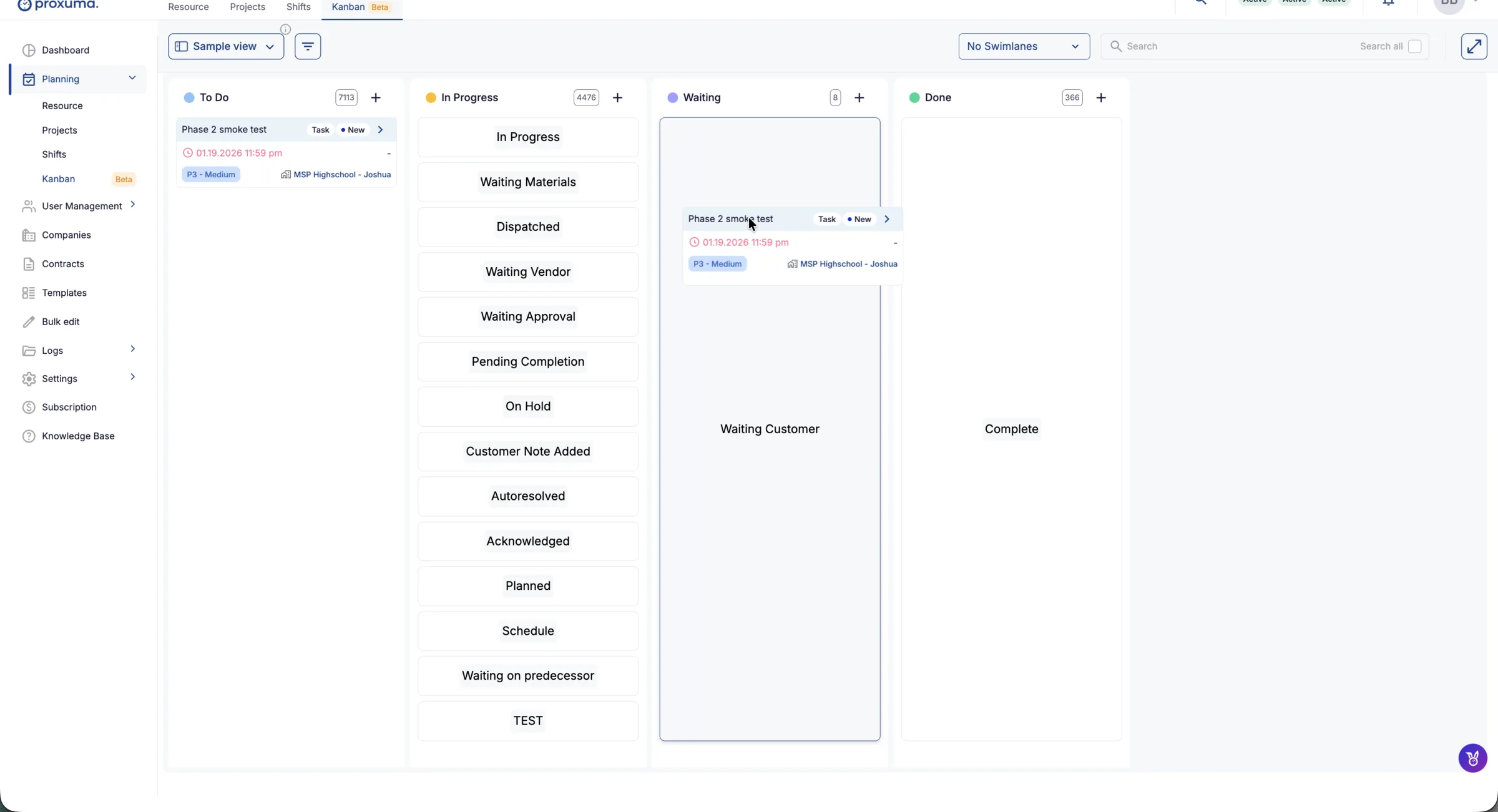Open Projects under Planning in sidebar
Viewport: 1498px width, 812px height.
pos(59,130)
